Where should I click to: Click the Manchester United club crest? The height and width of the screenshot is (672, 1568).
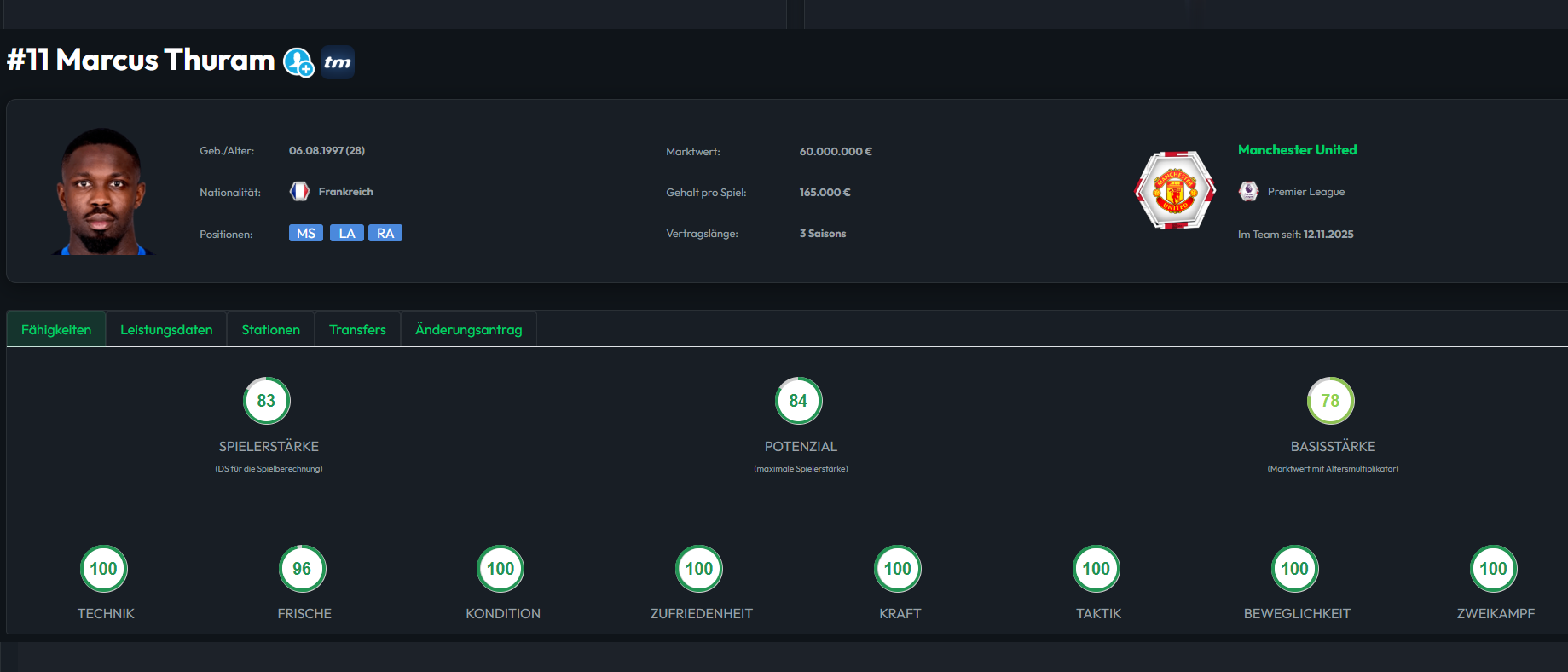click(x=1174, y=191)
